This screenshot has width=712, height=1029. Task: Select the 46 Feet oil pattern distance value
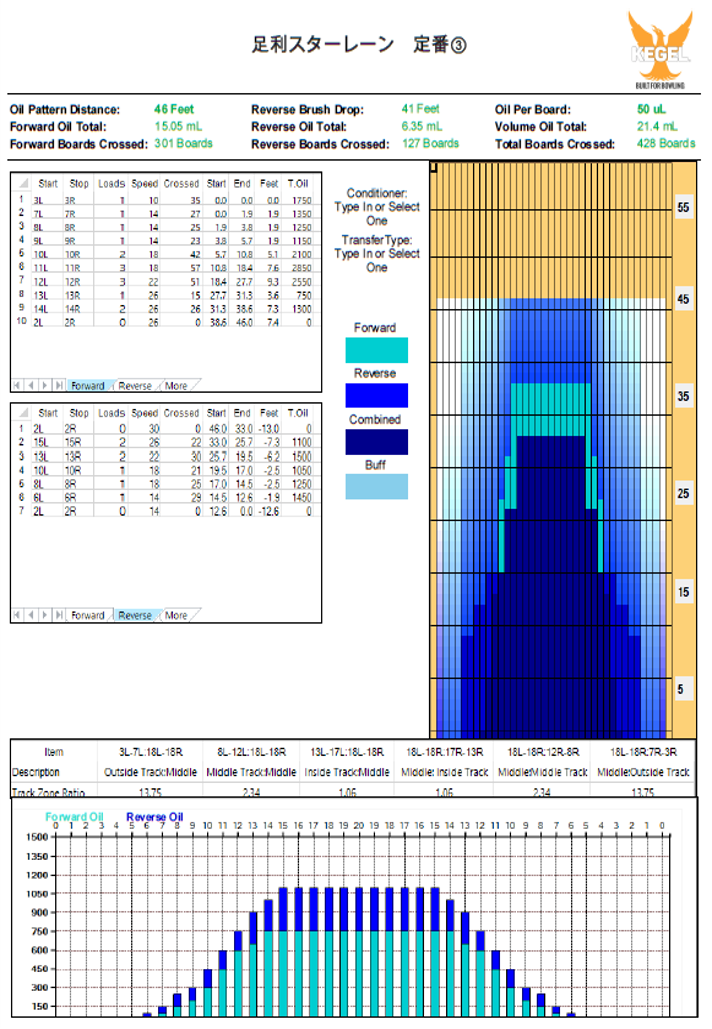point(174,109)
